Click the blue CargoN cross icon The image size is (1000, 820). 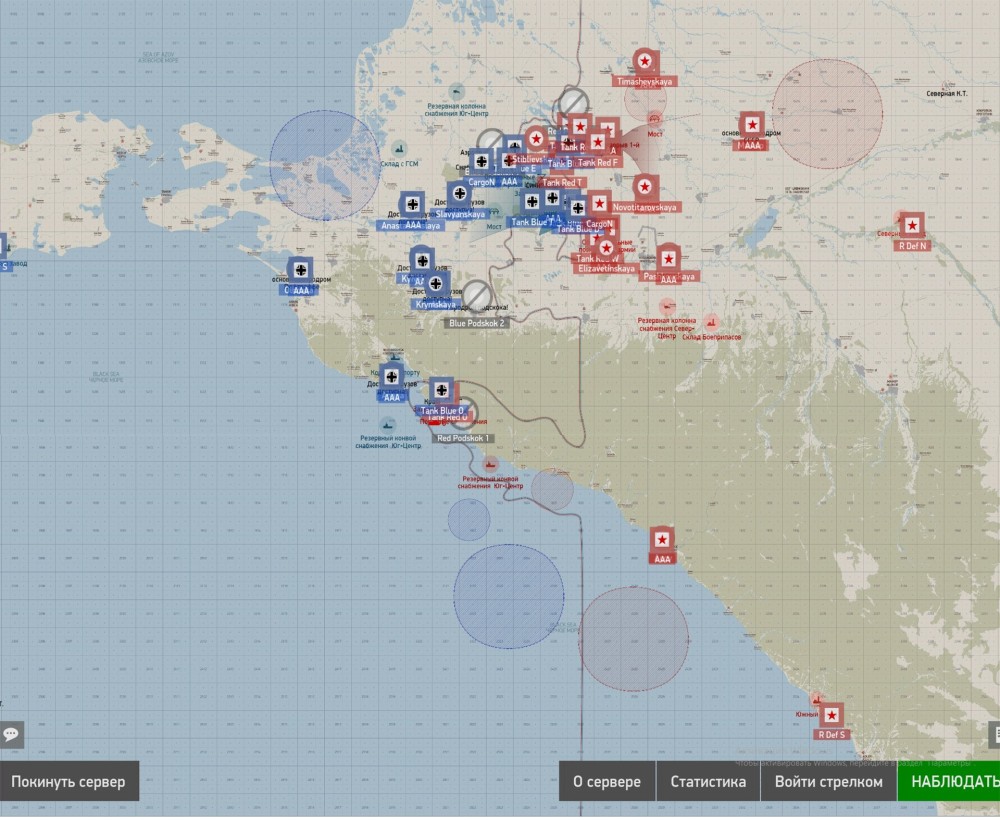pos(481,162)
